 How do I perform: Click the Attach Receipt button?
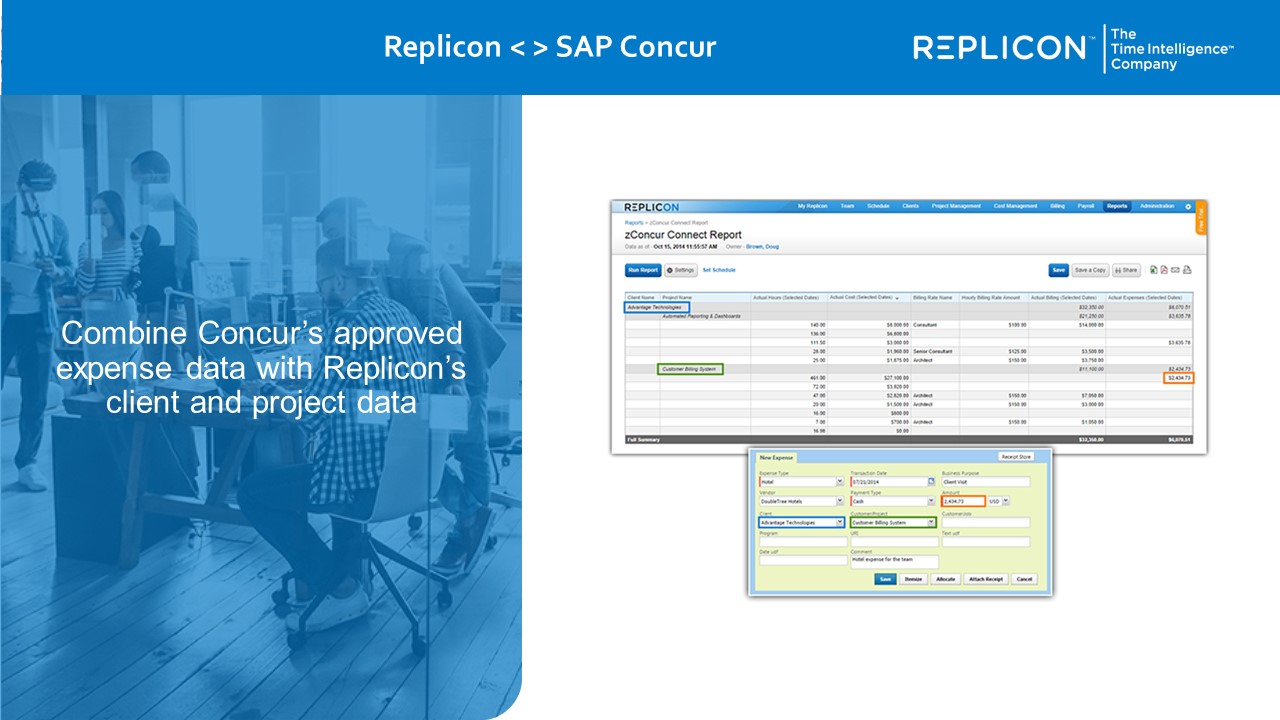pyautogui.click(x=986, y=579)
